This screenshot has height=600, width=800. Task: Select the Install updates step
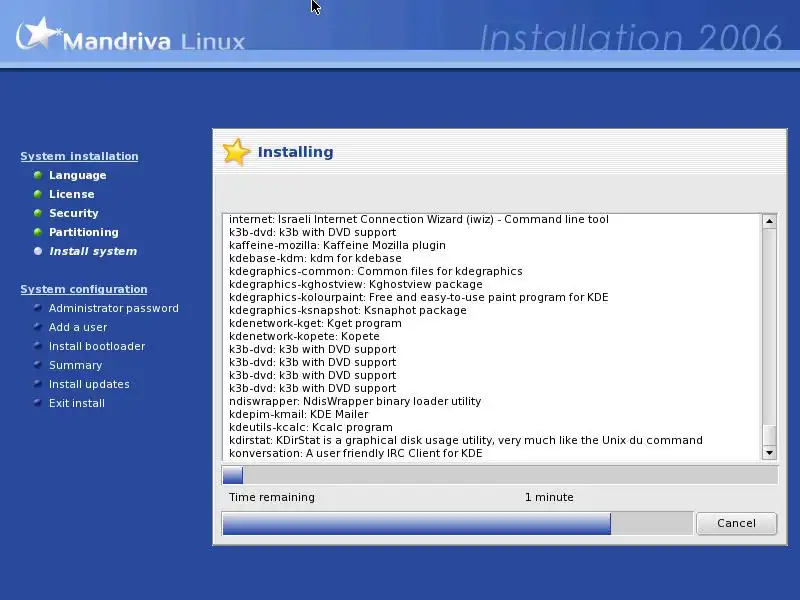(x=89, y=384)
